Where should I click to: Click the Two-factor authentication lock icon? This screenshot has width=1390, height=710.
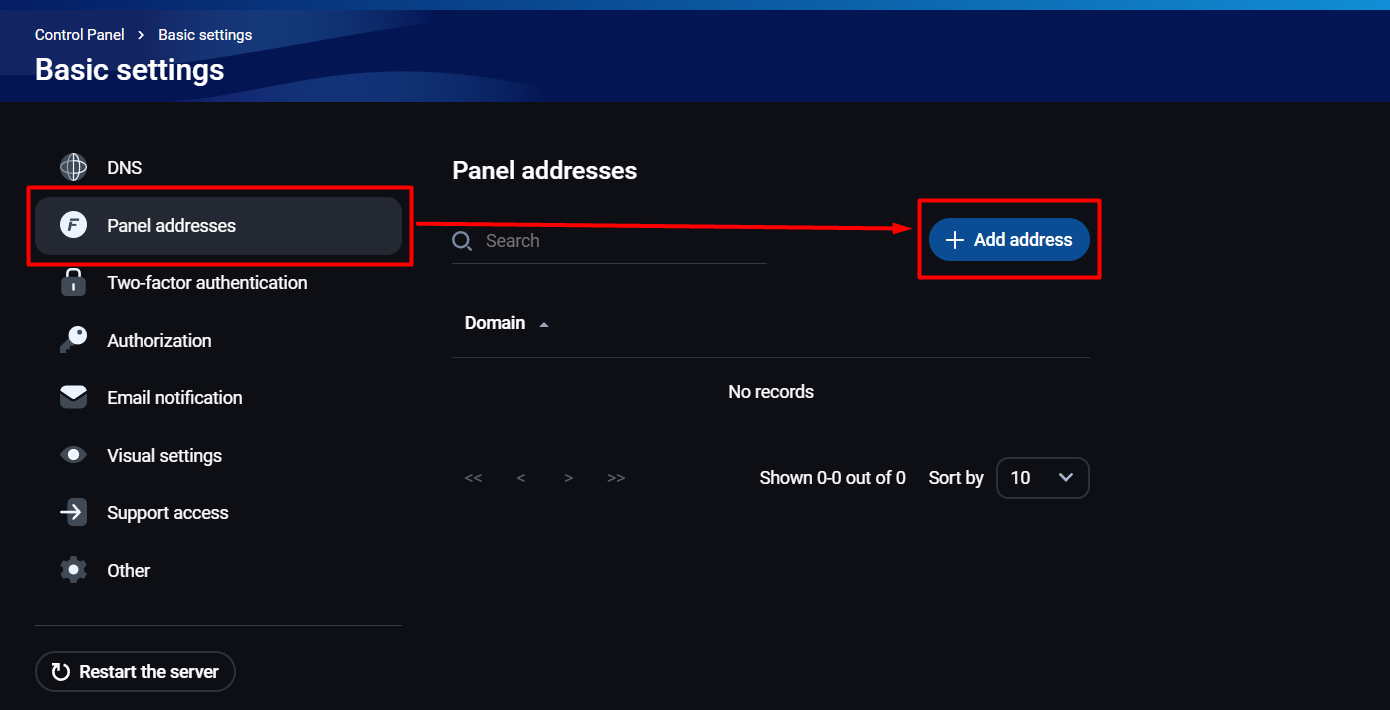(x=73, y=282)
